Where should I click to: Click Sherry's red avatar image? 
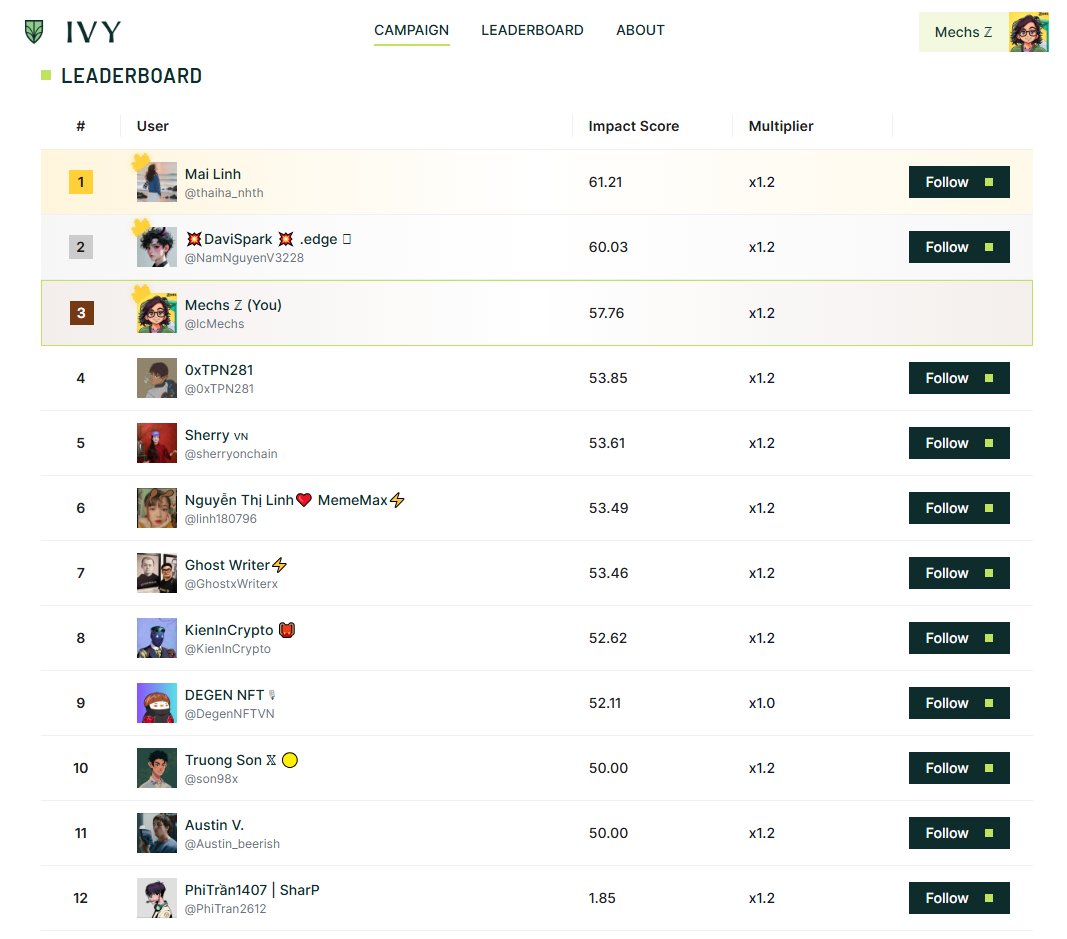[x=157, y=443]
